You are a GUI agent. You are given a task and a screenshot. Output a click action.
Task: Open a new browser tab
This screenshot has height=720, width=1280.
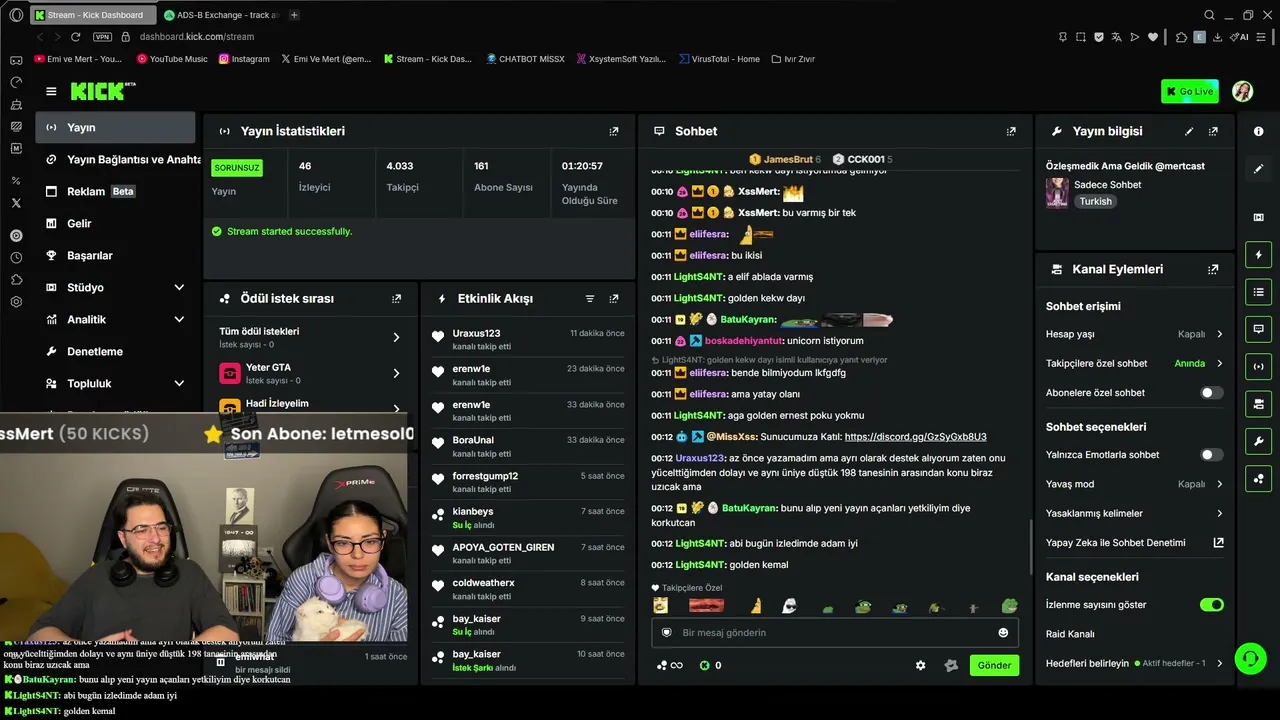[294, 15]
